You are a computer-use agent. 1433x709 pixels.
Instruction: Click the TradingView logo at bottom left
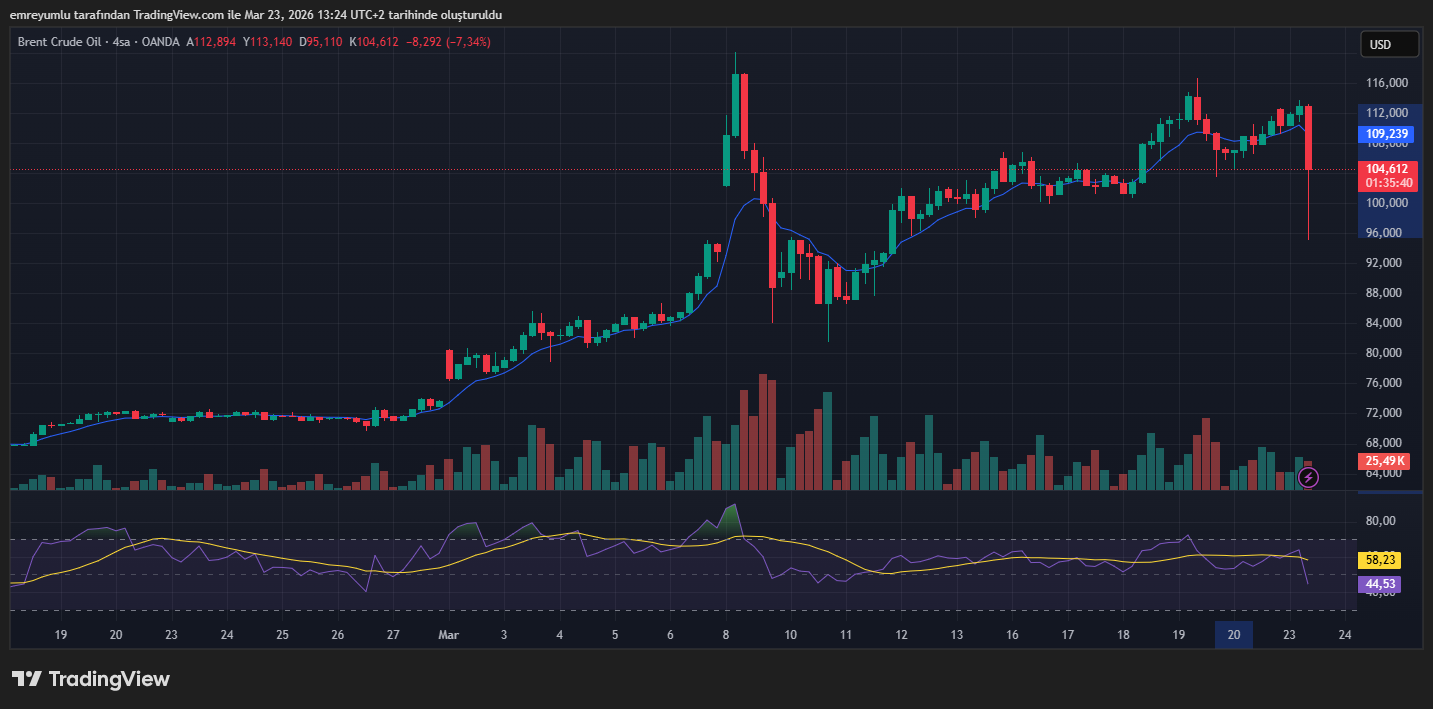pyautogui.click(x=91, y=679)
